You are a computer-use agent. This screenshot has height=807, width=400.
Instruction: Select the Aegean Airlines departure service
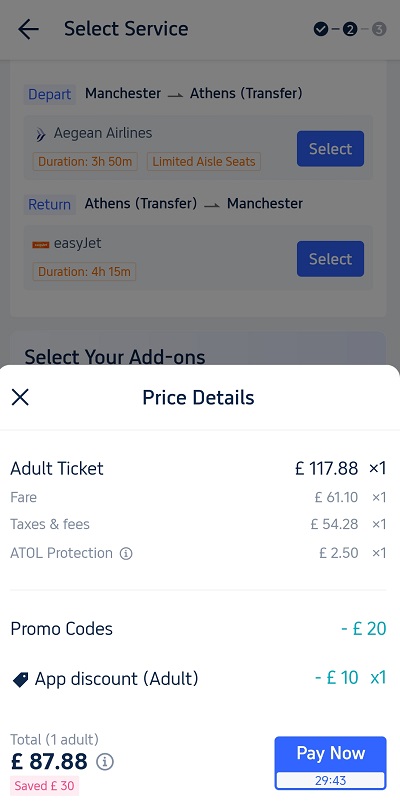click(x=331, y=149)
